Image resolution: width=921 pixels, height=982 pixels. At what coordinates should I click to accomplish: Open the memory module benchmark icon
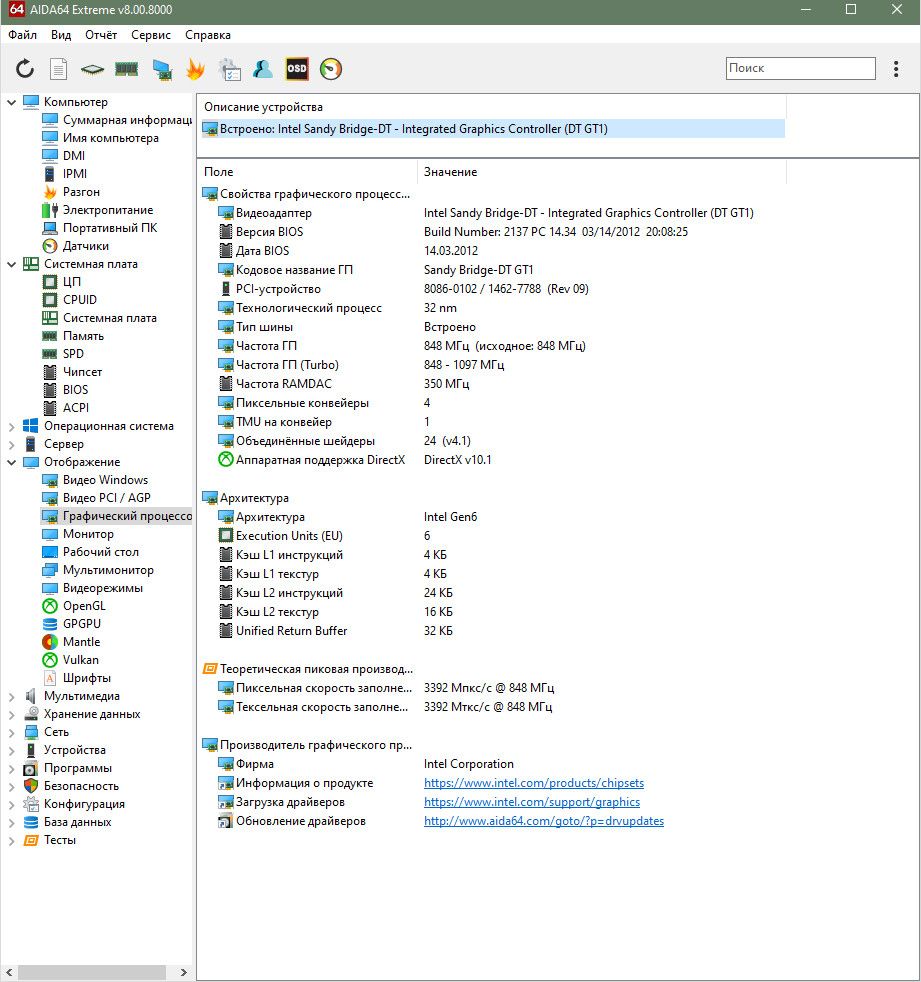(126, 68)
